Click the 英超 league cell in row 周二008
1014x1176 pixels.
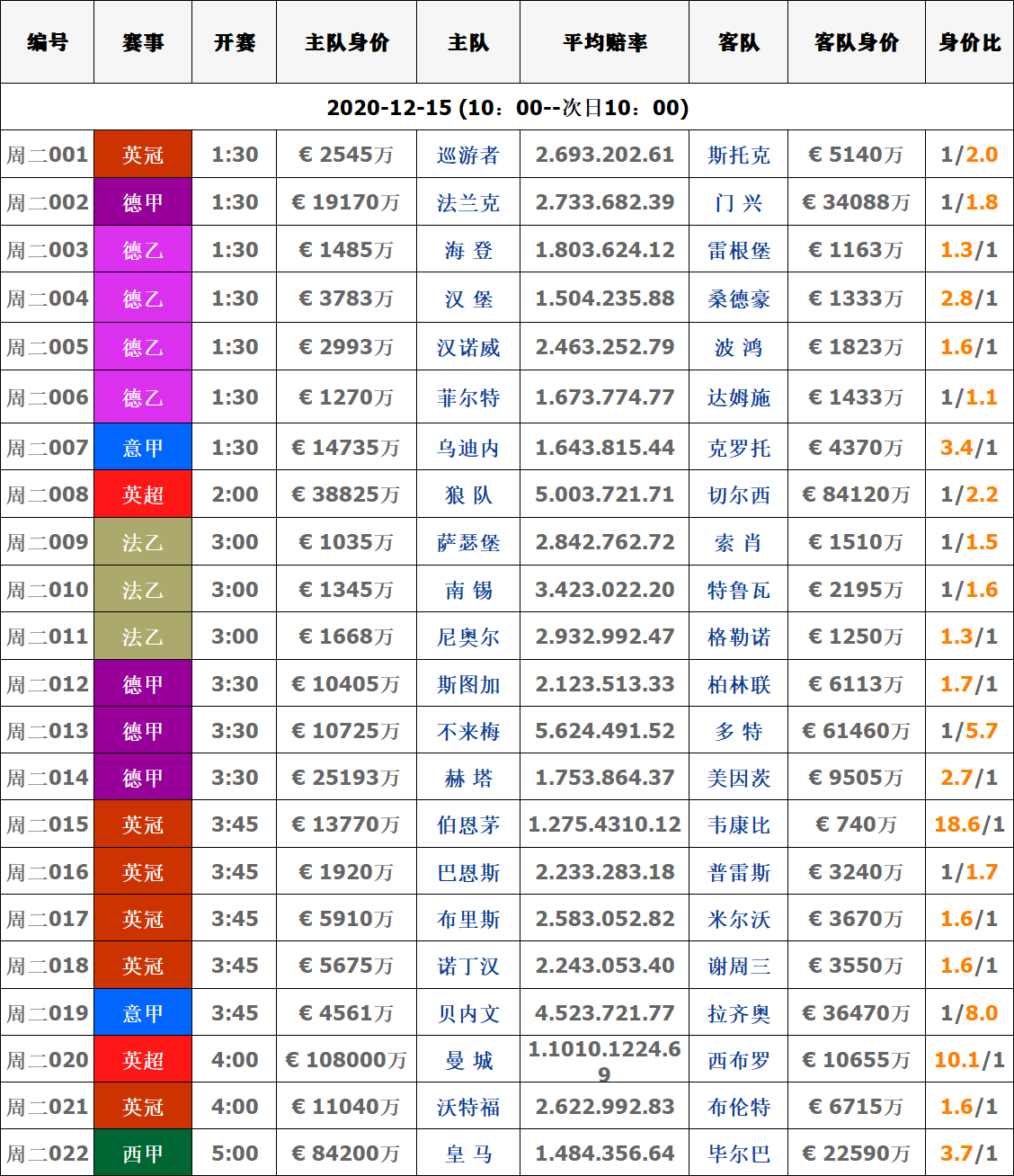143,495
